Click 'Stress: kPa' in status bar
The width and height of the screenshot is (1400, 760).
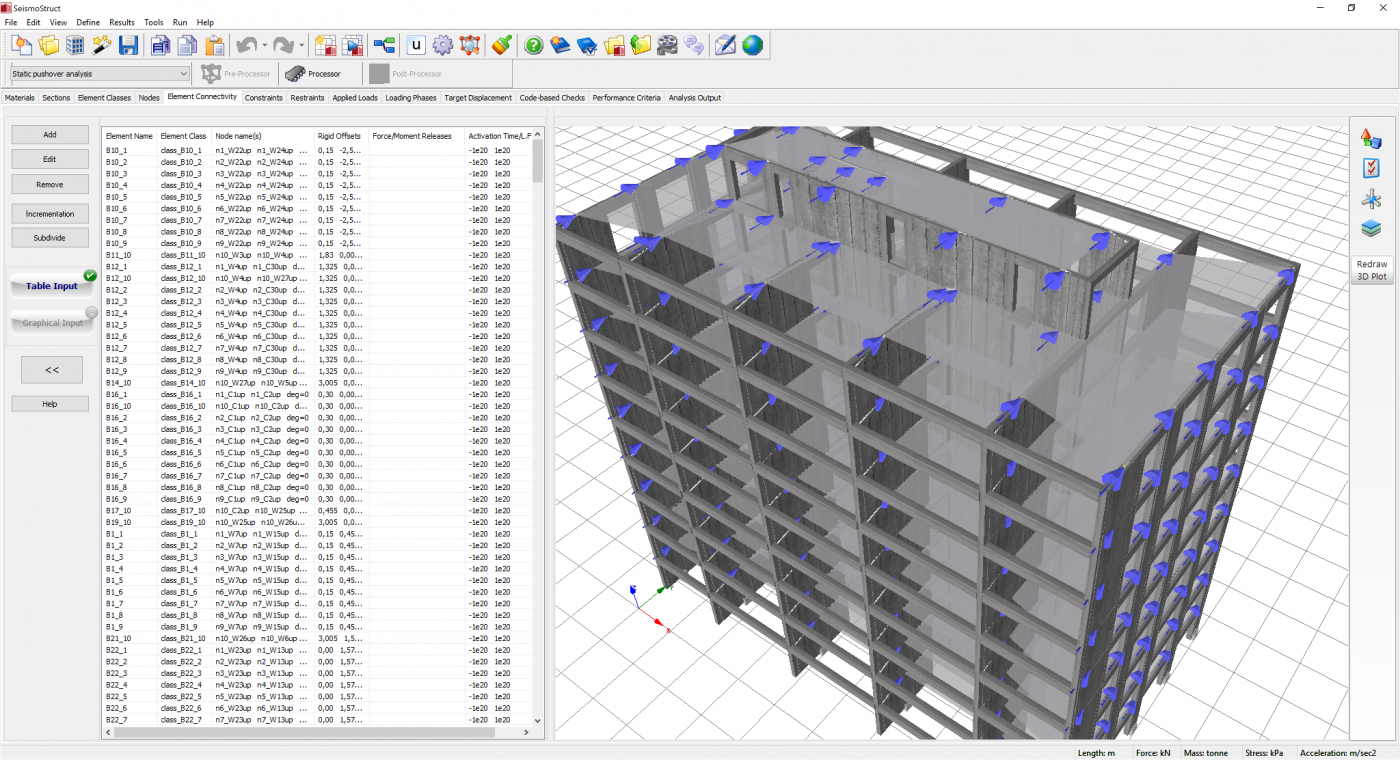[x=1263, y=752]
